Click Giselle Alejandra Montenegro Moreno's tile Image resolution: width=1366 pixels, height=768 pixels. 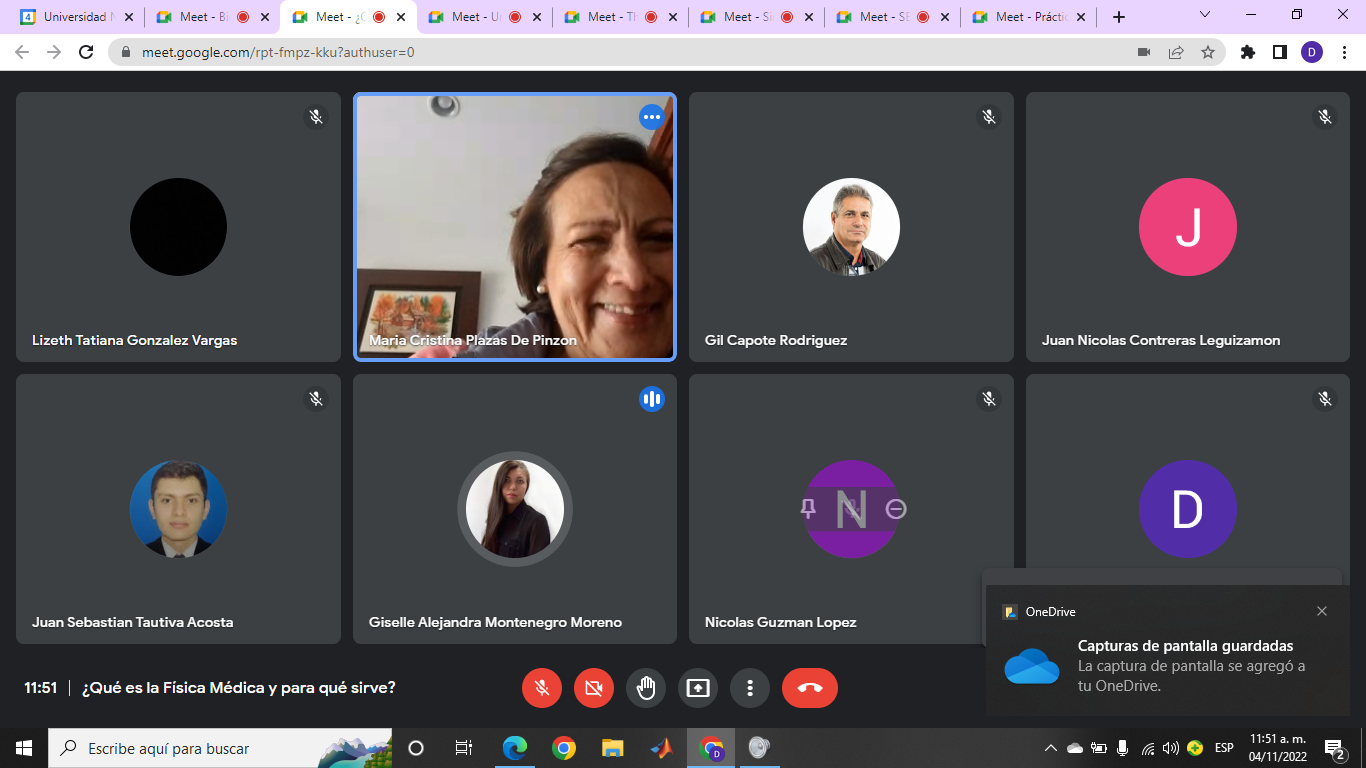pyautogui.click(x=514, y=509)
